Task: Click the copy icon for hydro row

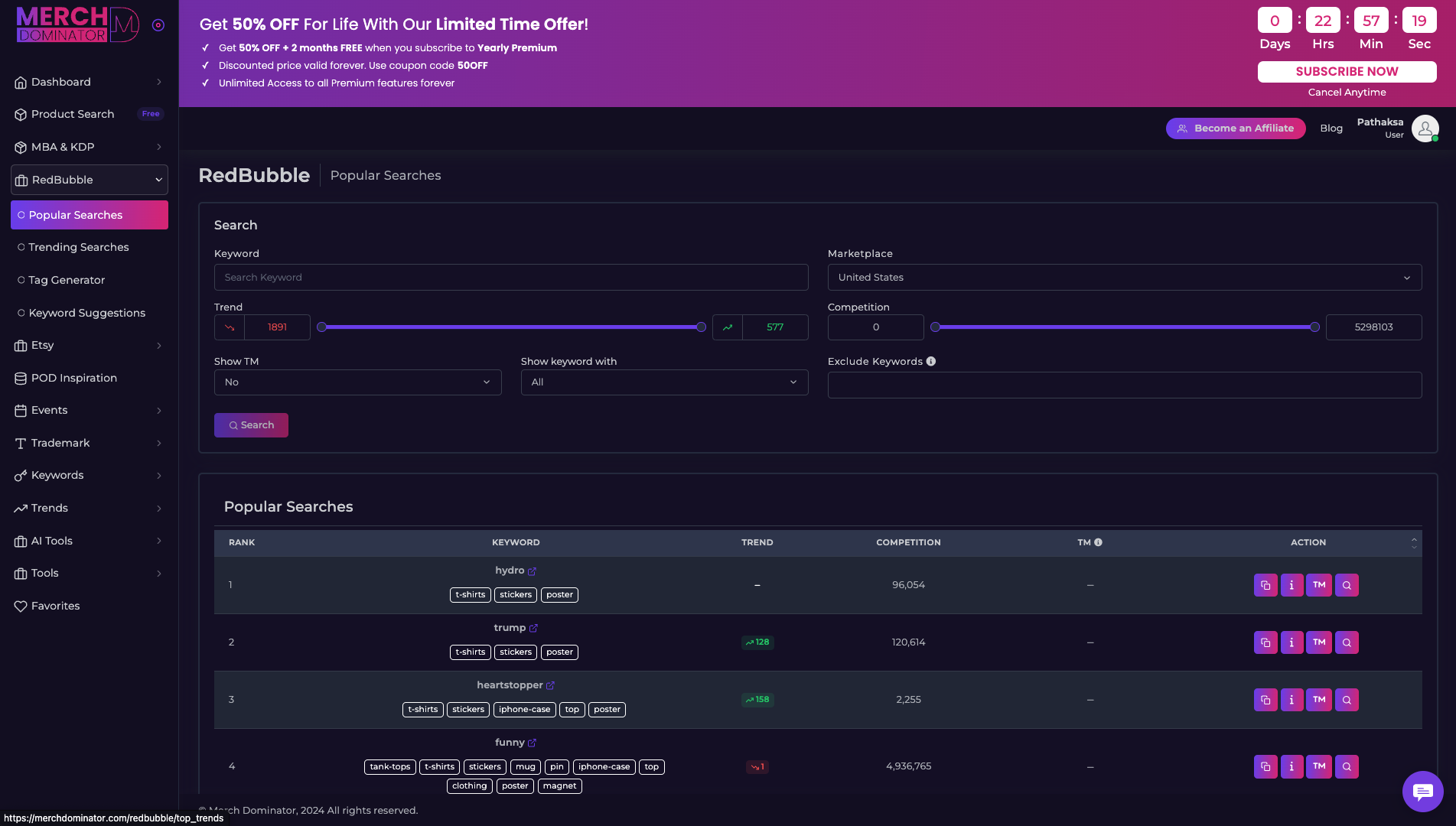Action: (1265, 585)
